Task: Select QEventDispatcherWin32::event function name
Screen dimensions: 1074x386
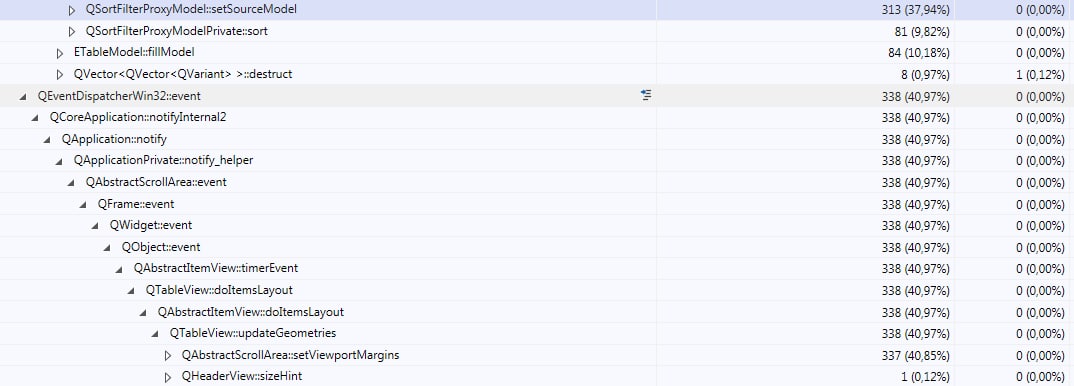Action: point(119,96)
